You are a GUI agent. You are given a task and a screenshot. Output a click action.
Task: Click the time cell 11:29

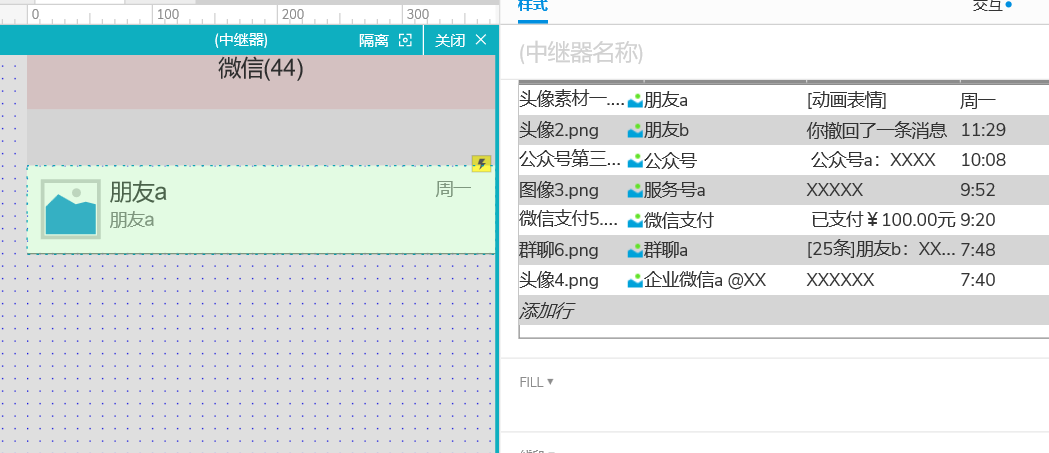983,130
